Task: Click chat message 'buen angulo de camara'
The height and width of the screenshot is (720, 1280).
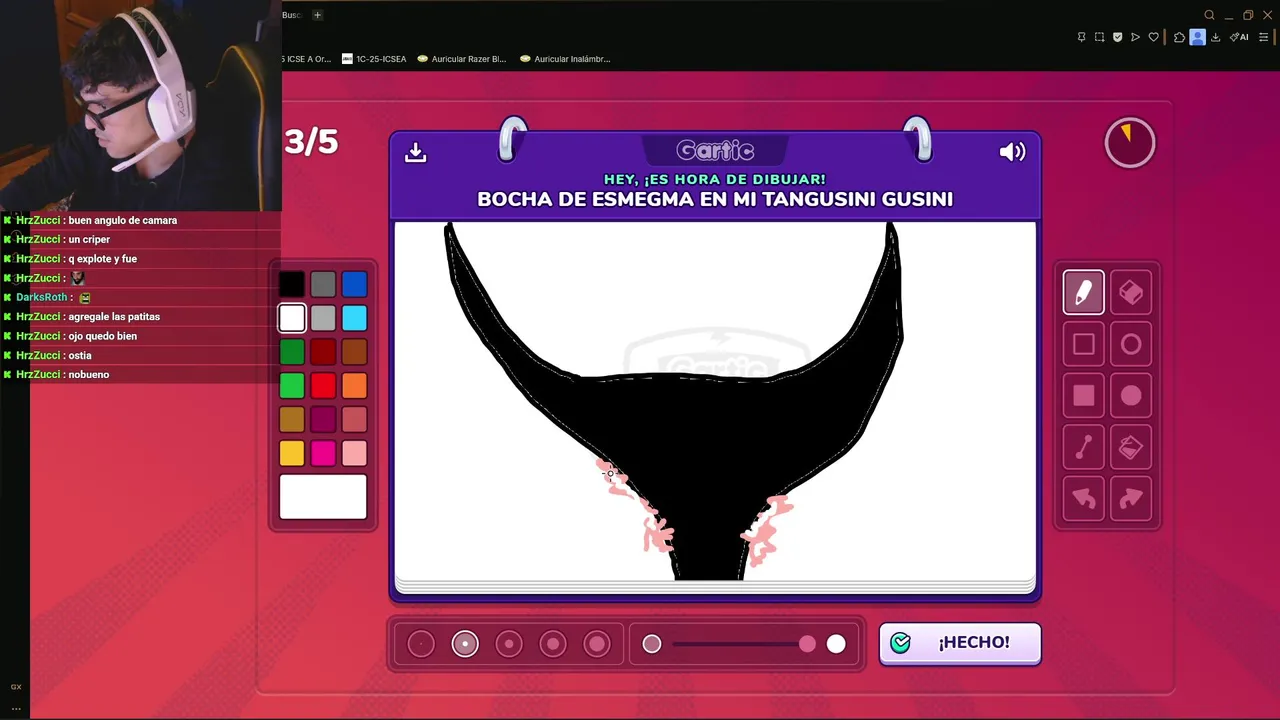Action: [x=122, y=220]
